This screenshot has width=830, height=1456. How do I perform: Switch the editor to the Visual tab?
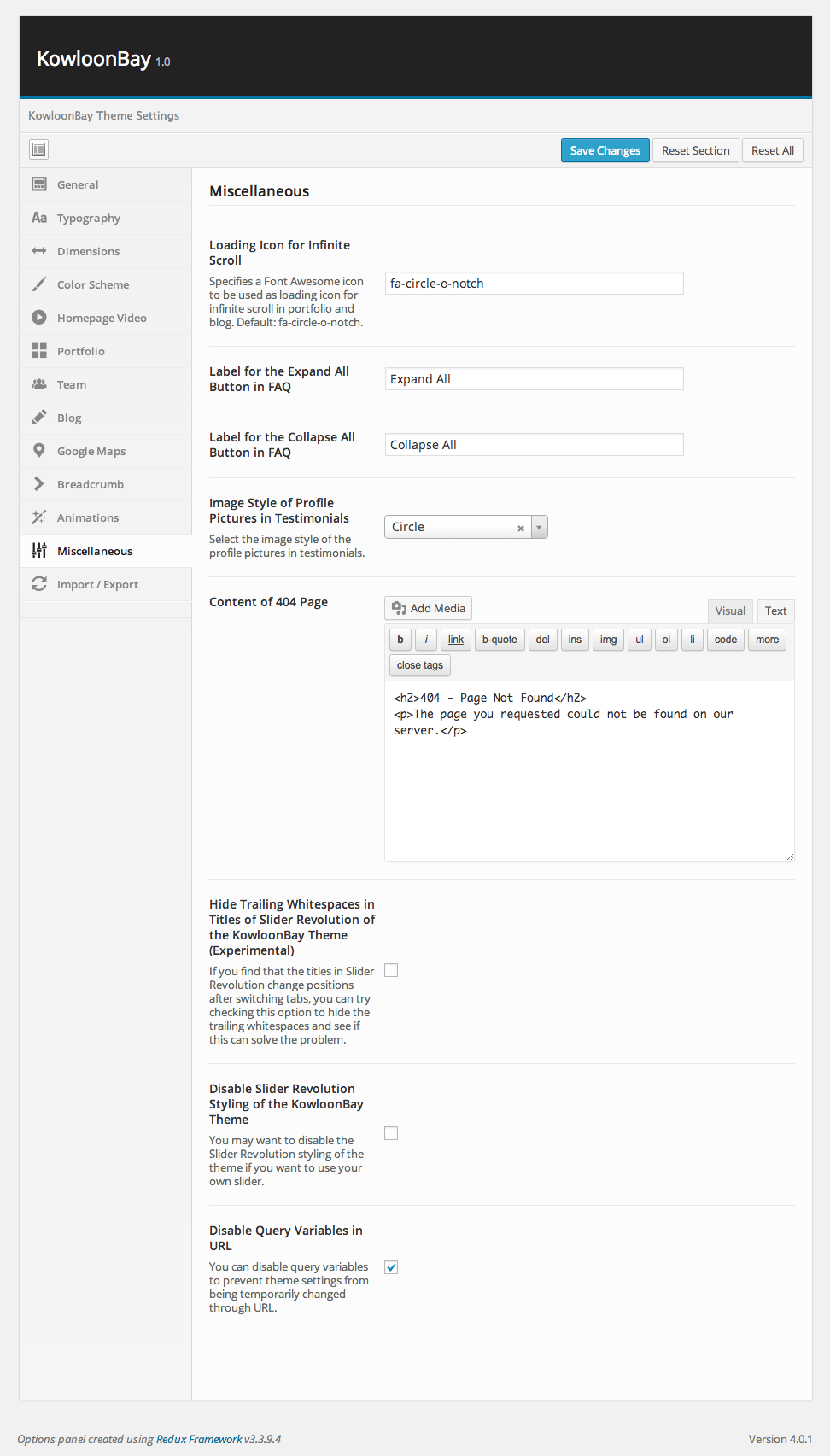730,611
